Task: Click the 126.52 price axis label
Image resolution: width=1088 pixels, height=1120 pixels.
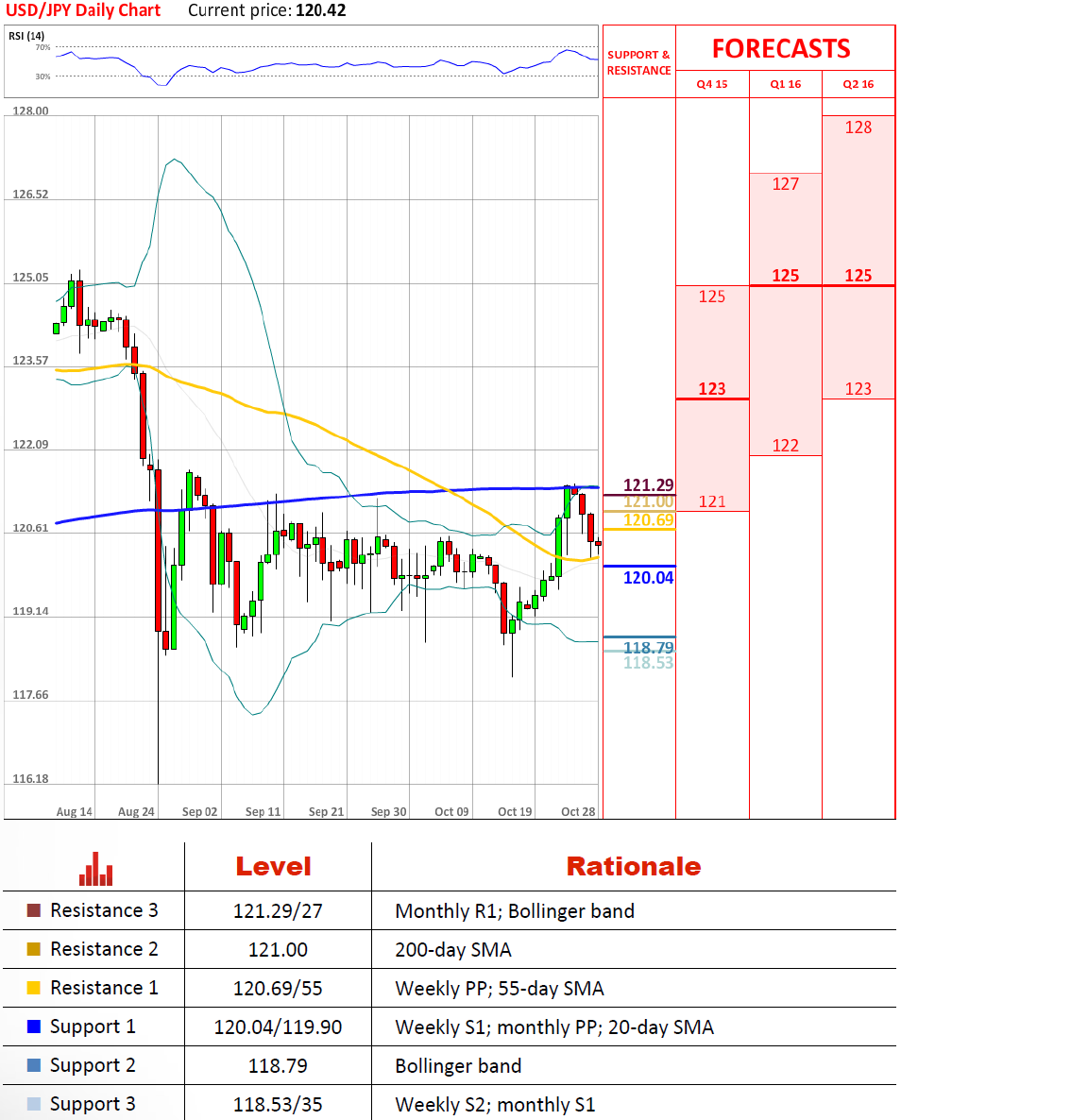Action: coord(31,195)
